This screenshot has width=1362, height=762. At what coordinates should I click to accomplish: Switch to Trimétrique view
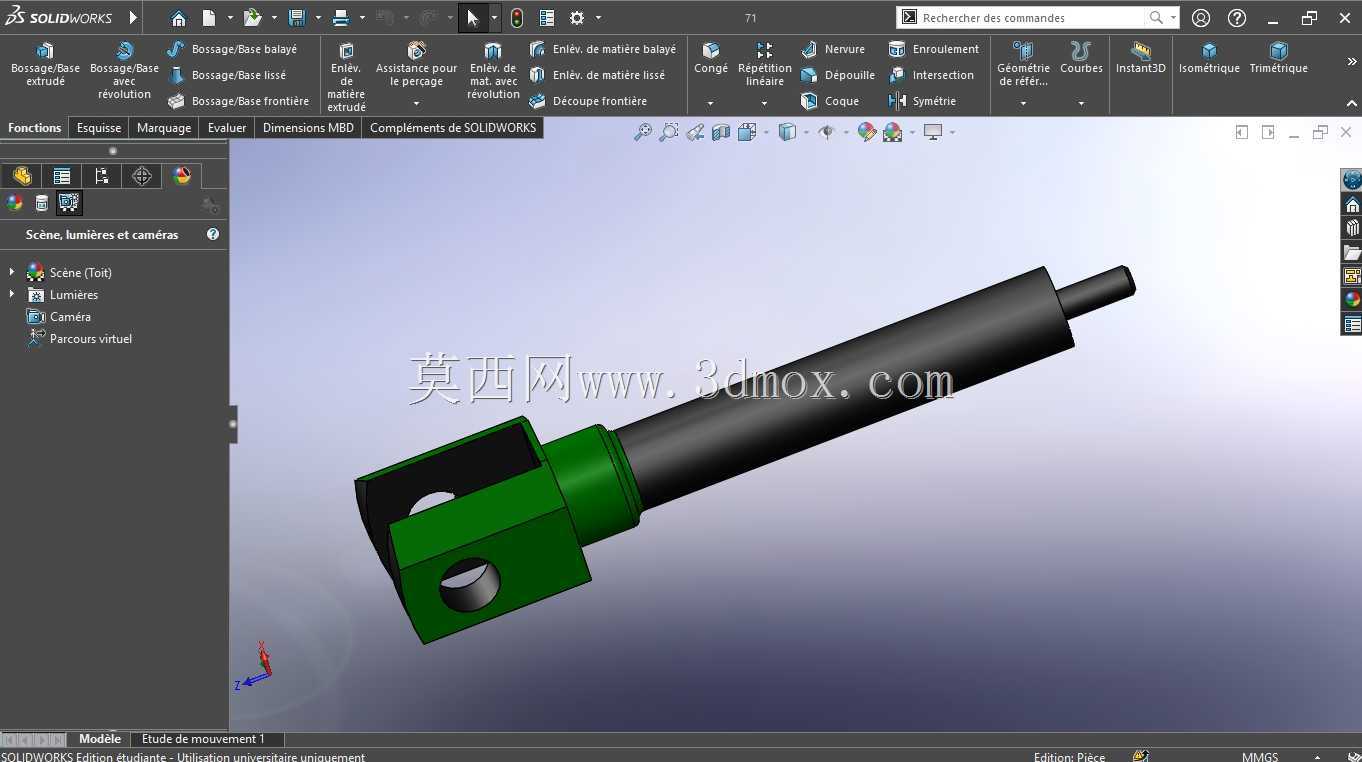pyautogui.click(x=1278, y=58)
